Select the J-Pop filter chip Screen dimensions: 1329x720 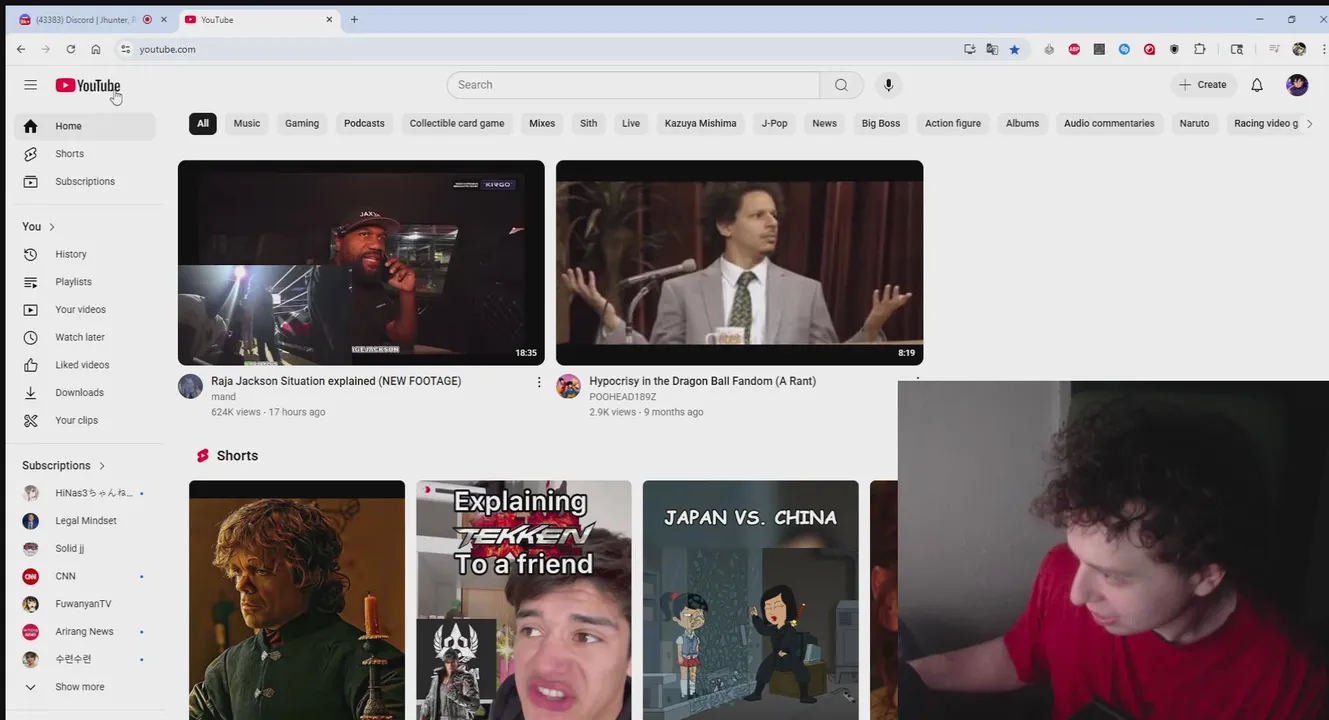coord(775,124)
